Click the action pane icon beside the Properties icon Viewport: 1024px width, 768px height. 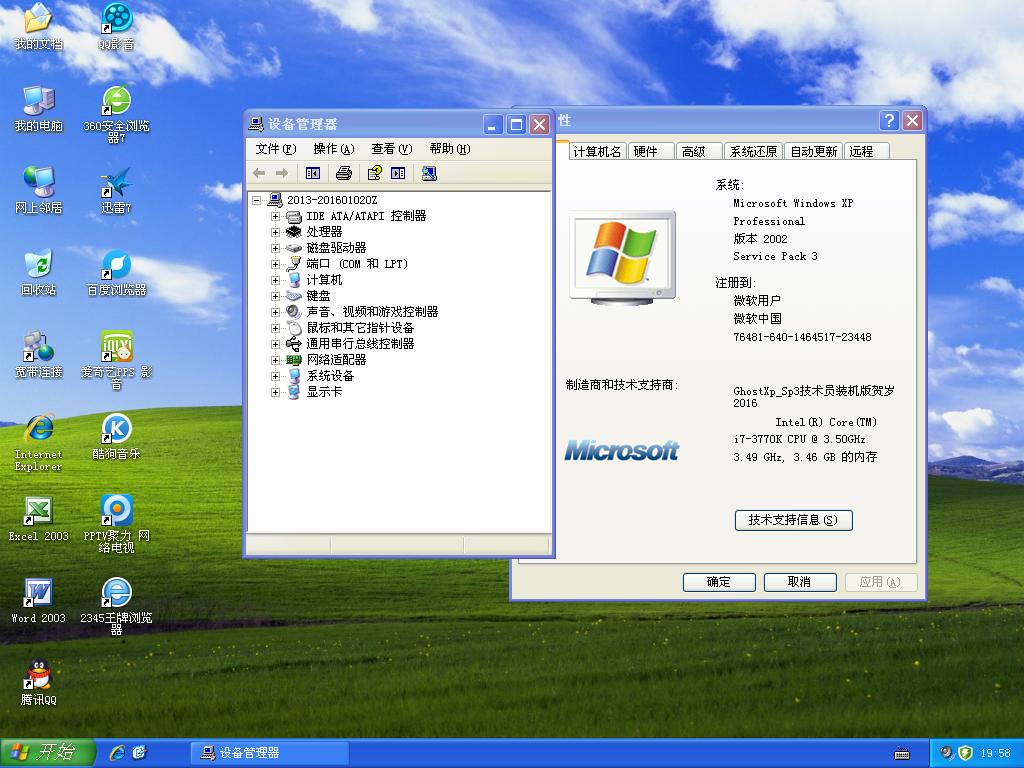(x=398, y=173)
